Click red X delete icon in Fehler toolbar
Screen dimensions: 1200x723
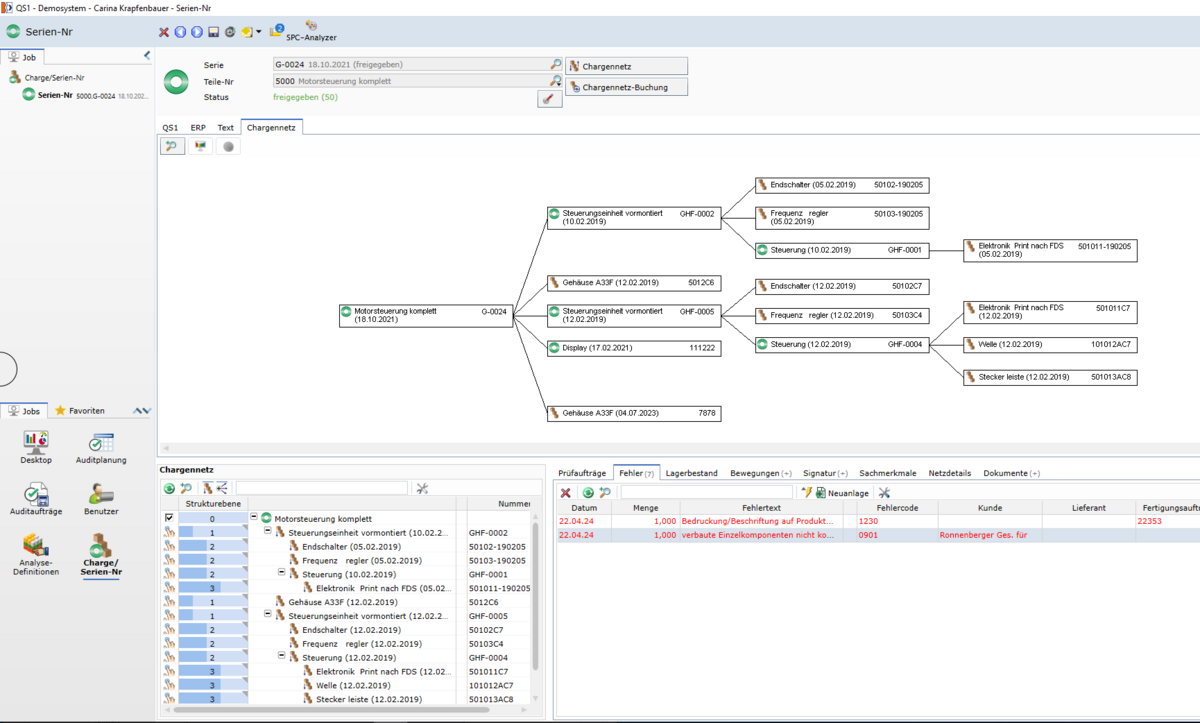point(565,493)
